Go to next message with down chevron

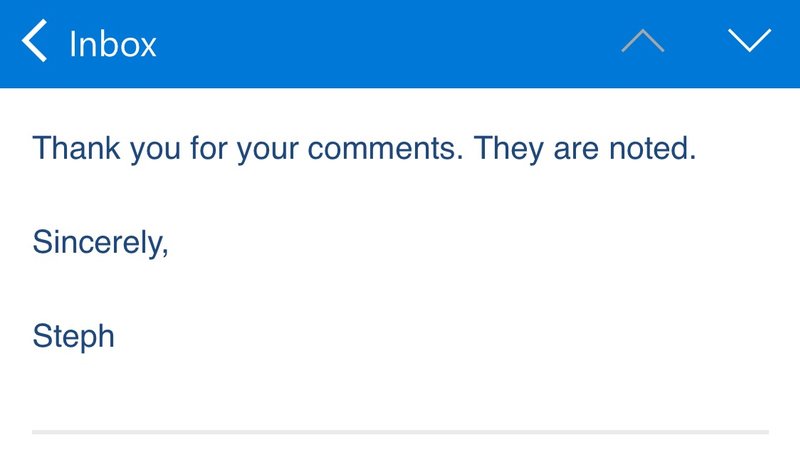click(749, 42)
